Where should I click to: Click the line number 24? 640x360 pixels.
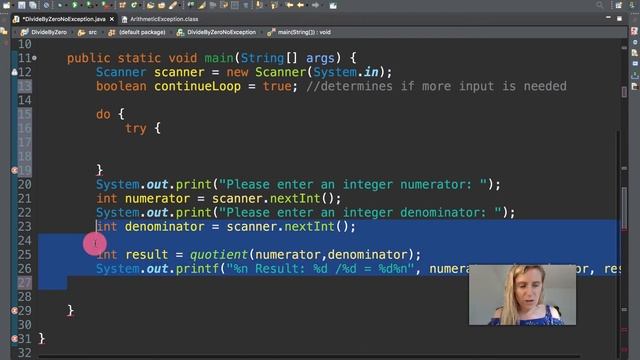tap(24, 240)
